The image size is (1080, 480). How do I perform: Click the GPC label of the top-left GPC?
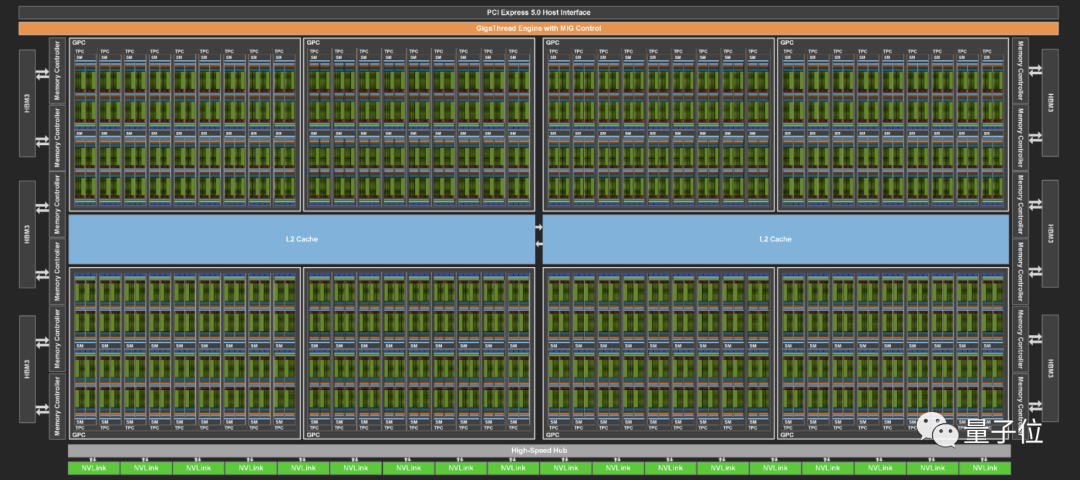[78, 43]
